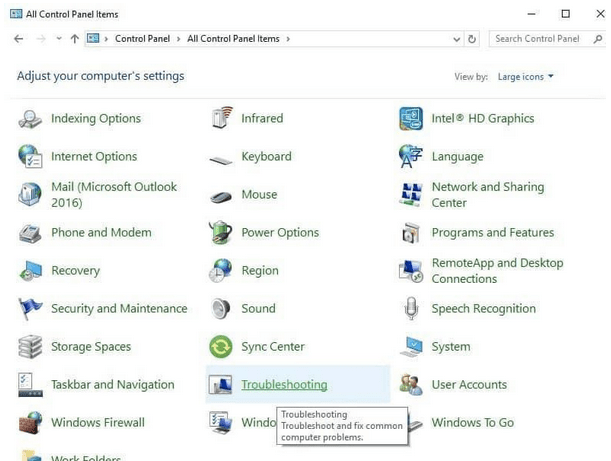Click the Security and Maintenance flag icon
The height and width of the screenshot is (461, 611).
point(29,309)
